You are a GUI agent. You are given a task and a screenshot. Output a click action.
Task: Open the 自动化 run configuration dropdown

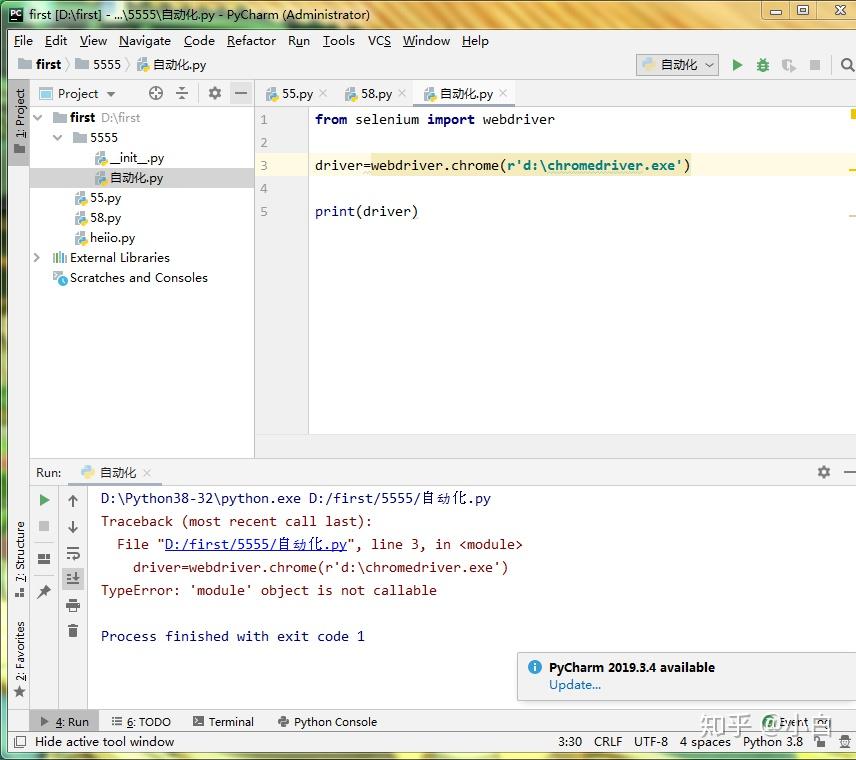pos(677,65)
